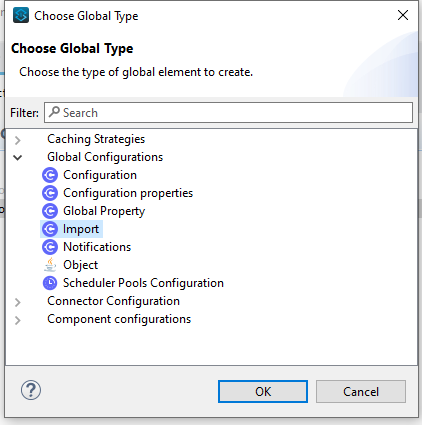Expand the Connector Configuration node
This screenshot has width=422, height=425.
point(18,302)
